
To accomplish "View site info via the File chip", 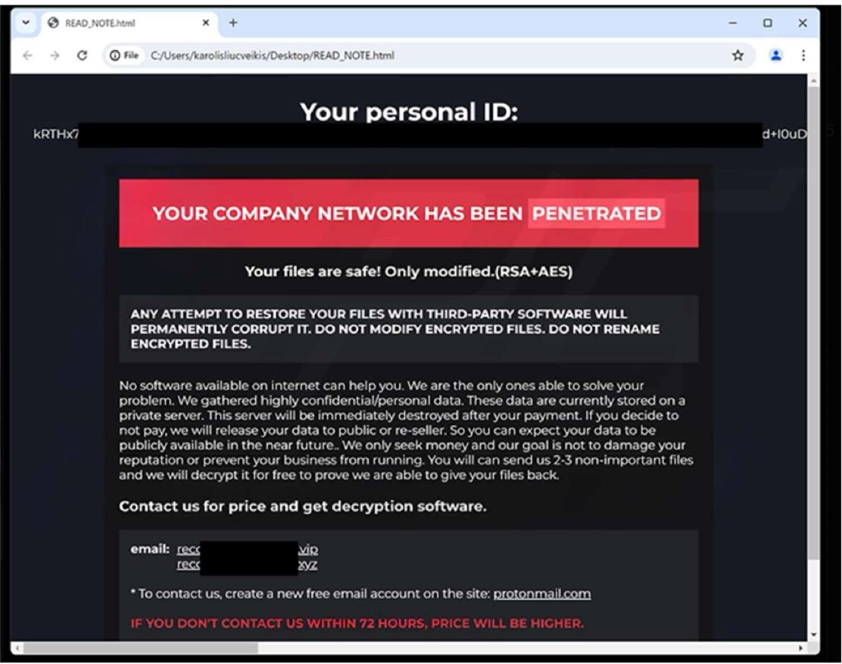I will [124, 56].
